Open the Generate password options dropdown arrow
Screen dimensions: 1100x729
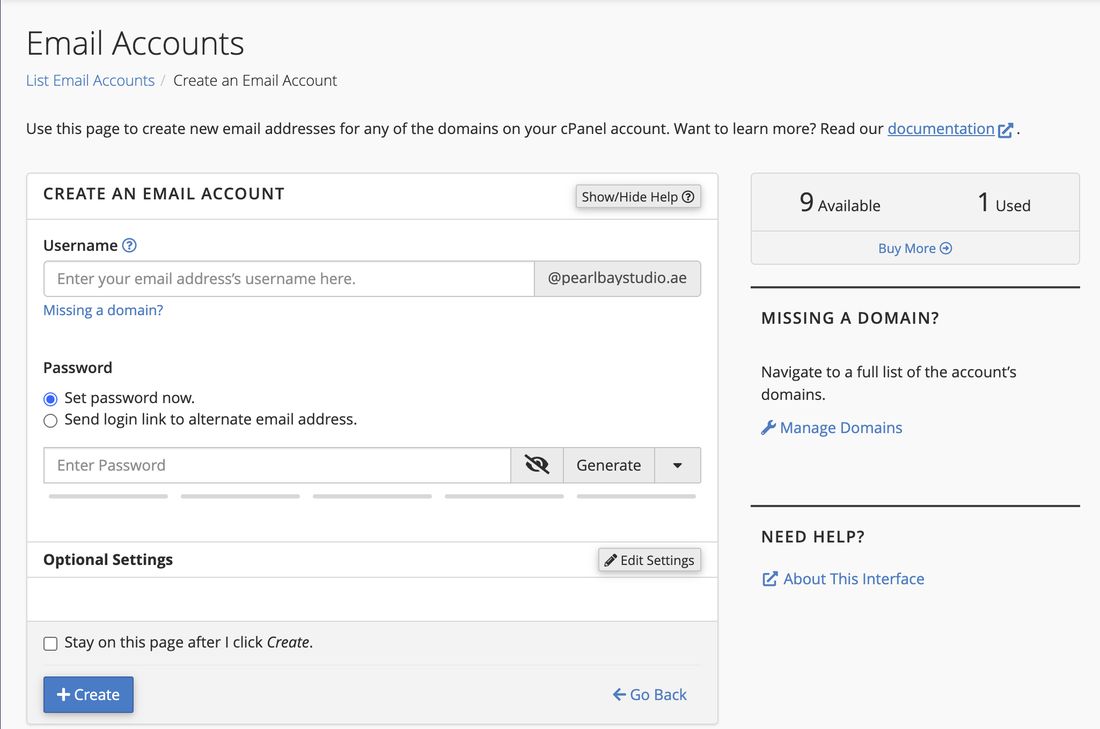677,465
